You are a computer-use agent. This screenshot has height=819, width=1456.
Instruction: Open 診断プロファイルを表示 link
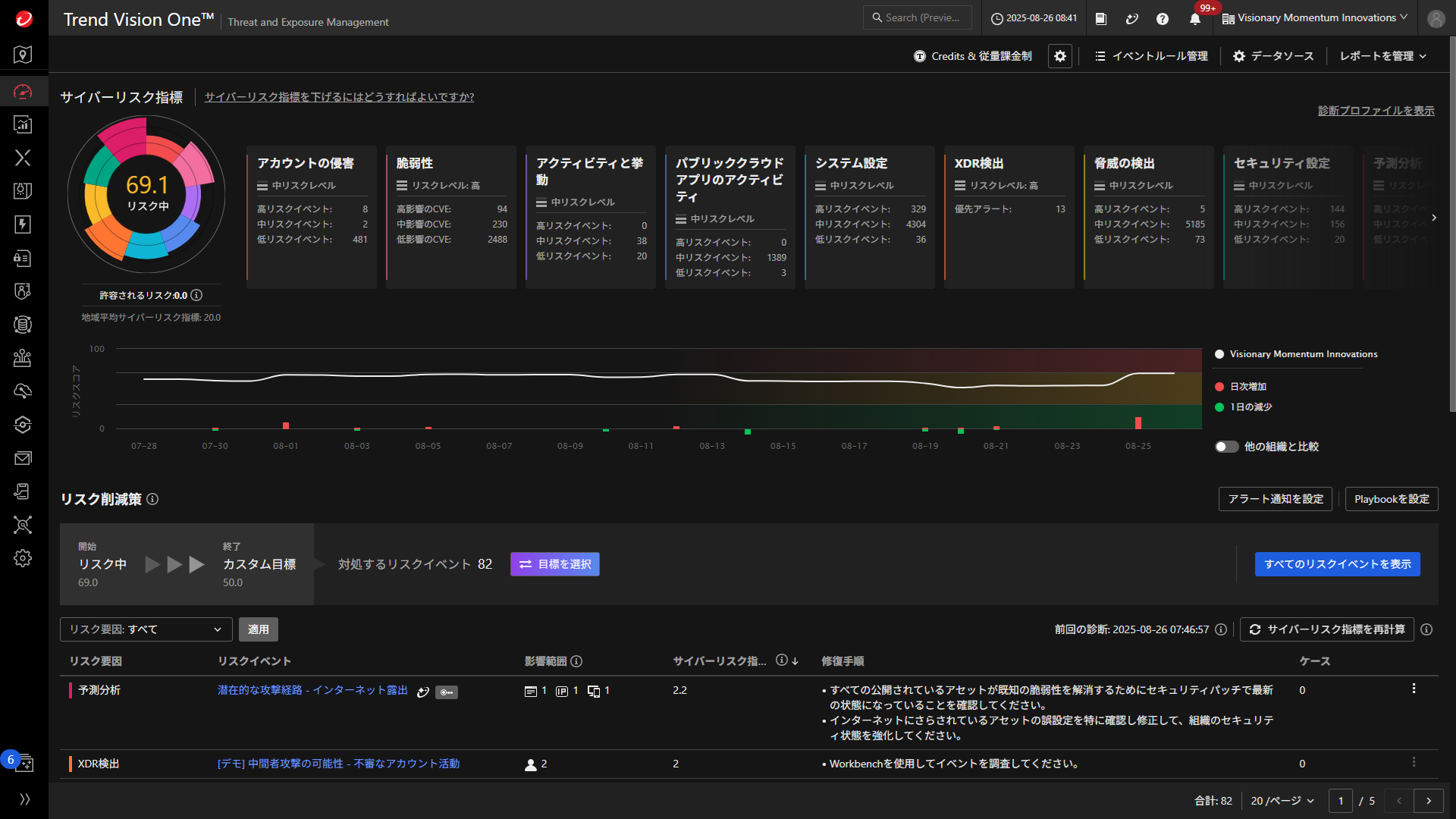1376,111
